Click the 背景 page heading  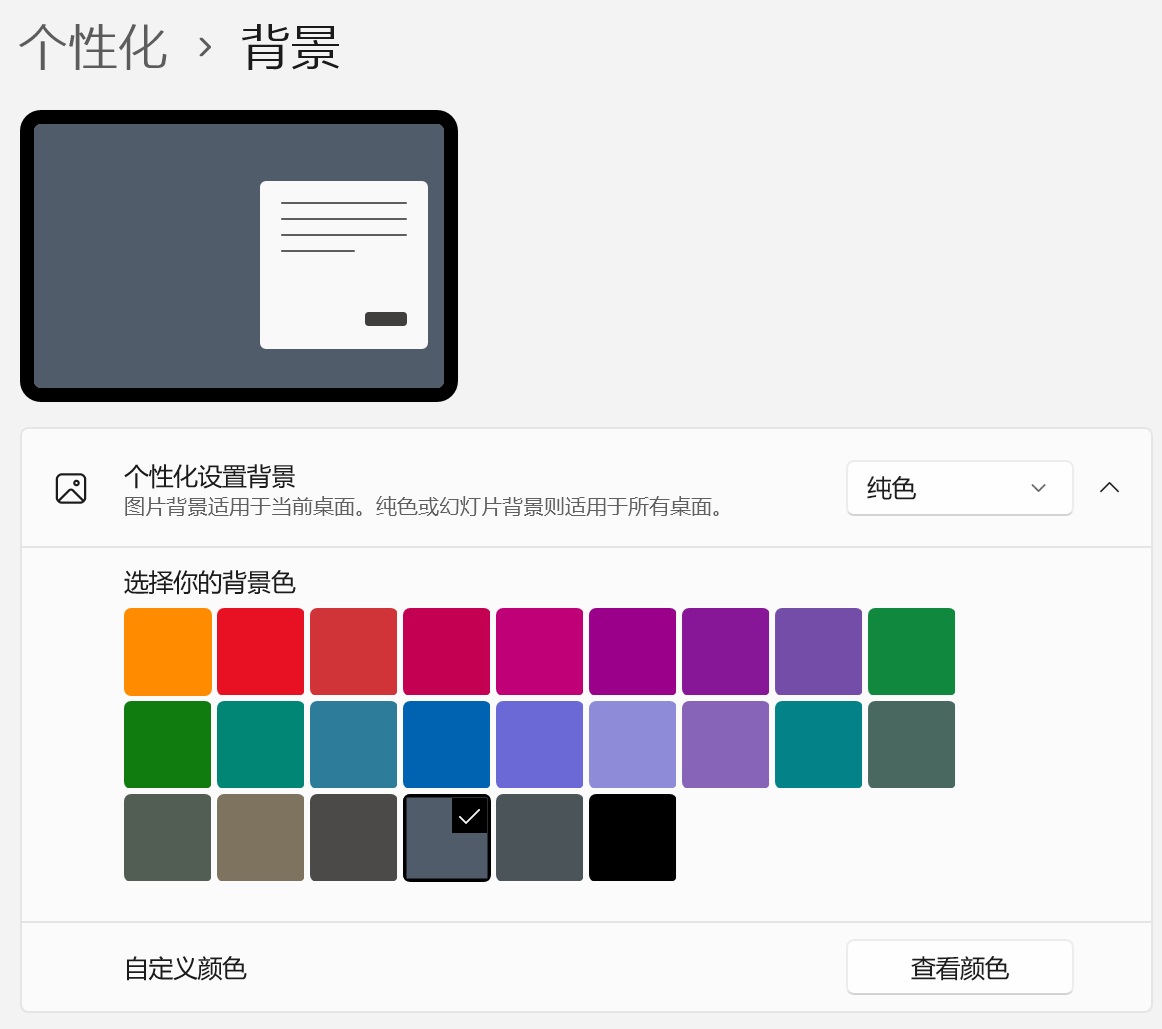291,47
